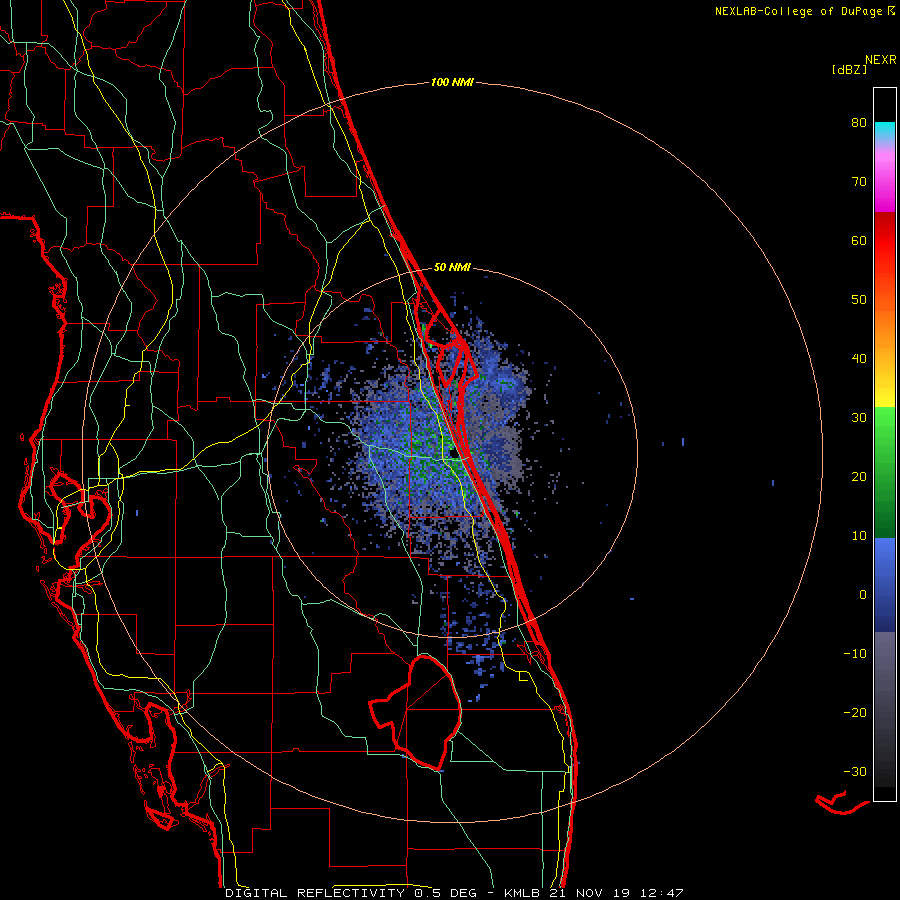Pick the cyan top segment of the color bar
Screen dimensions: 900x900
(x=885, y=130)
